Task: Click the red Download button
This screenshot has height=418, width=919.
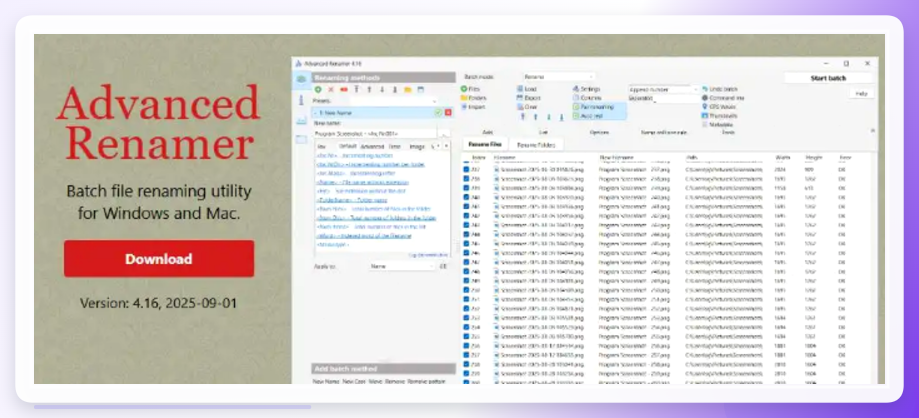Action: coord(159,259)
